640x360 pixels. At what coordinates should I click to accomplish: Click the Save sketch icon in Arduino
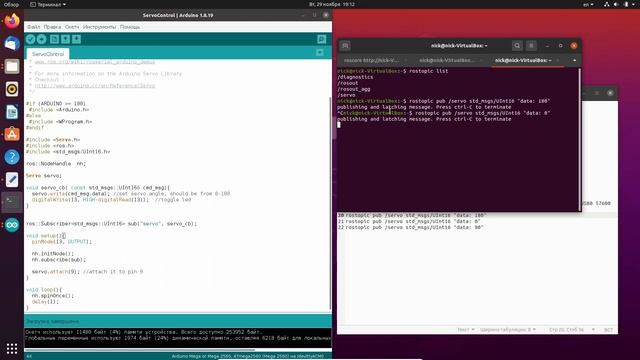coord(76,39)
